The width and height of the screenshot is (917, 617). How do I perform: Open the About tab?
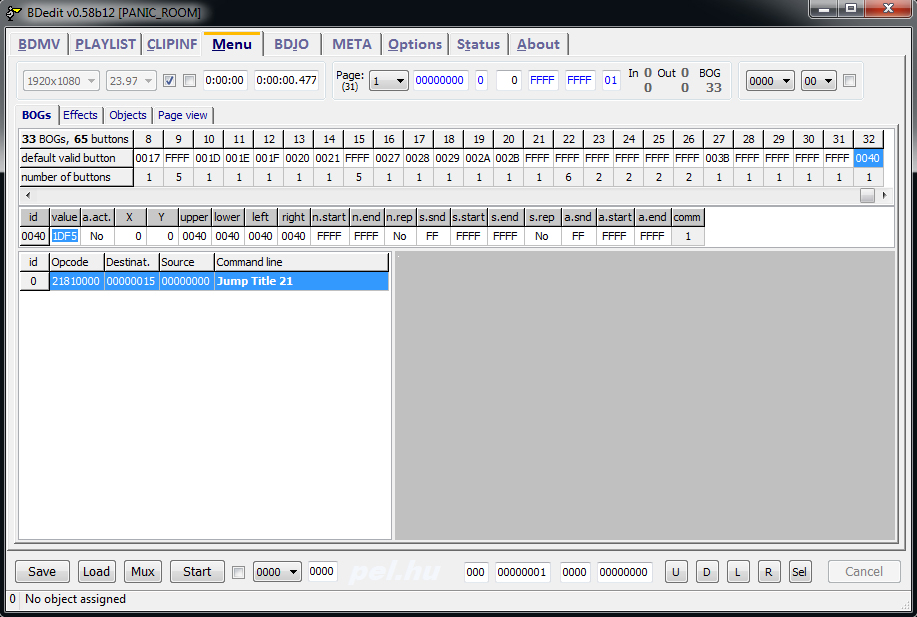pyautogui.click(x=538, y=44)
